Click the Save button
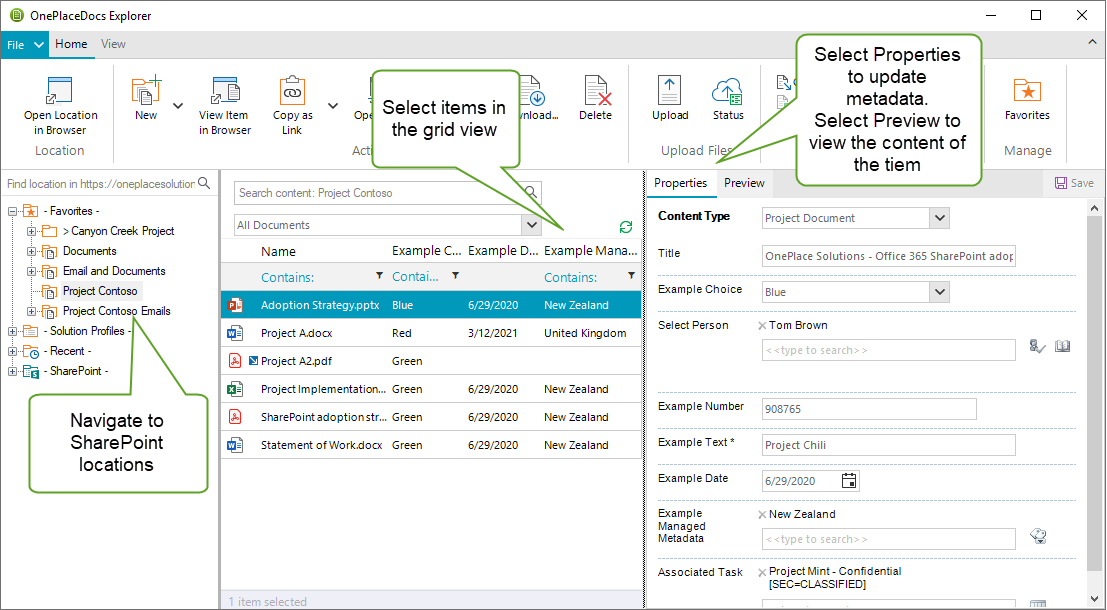Image resolution: width=1107 pixels, height=610 pixels. point(1072,183)
